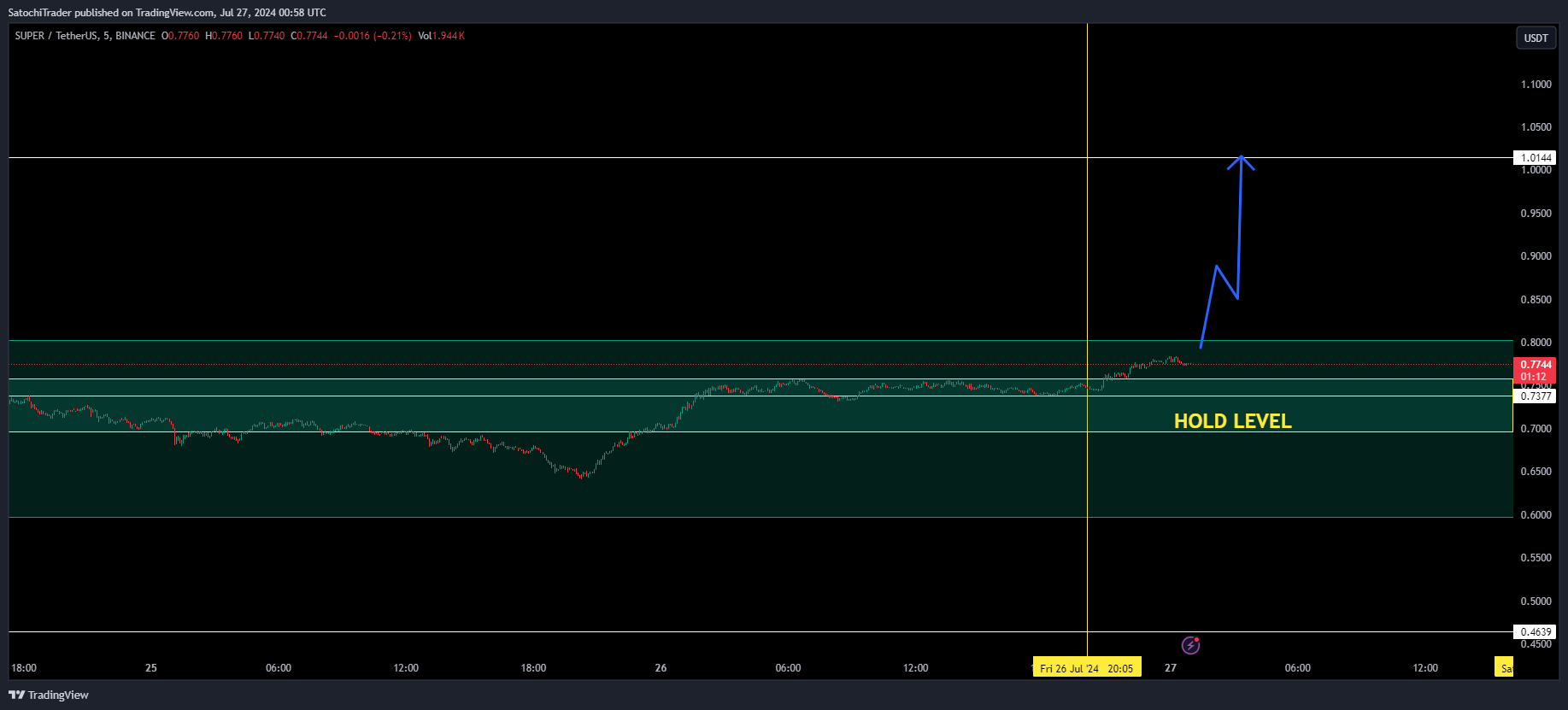Click the C0.7744 close value in header
Viewport: 1568px width, 710px height.
(x=309, y=36)
